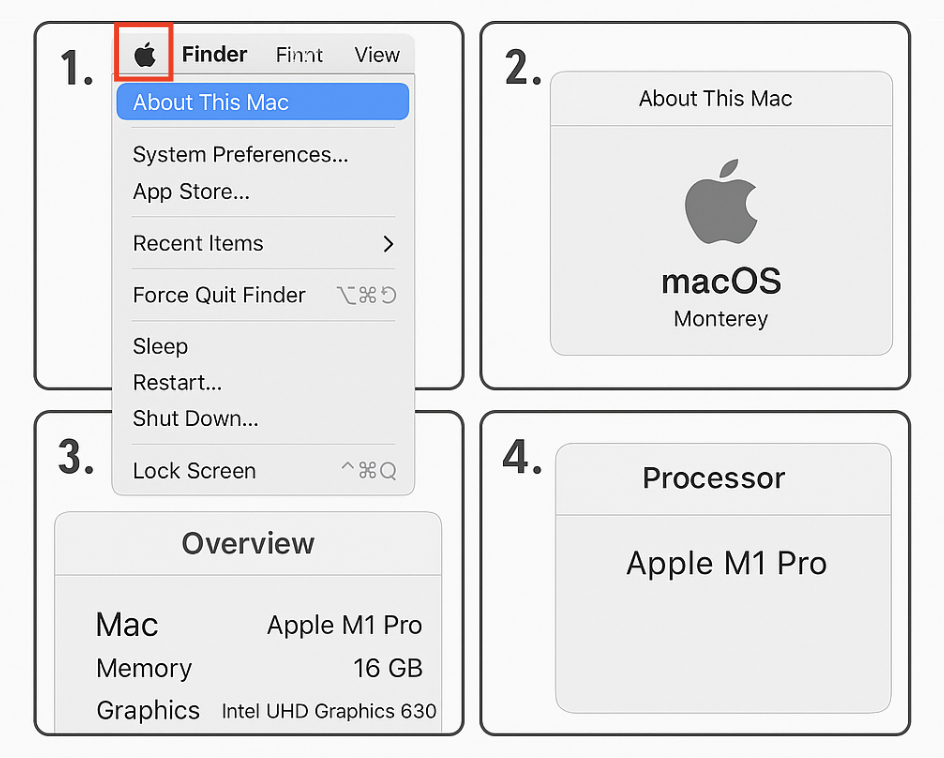
Task: Click the Processor panel heading
Action: click(714, 478)
